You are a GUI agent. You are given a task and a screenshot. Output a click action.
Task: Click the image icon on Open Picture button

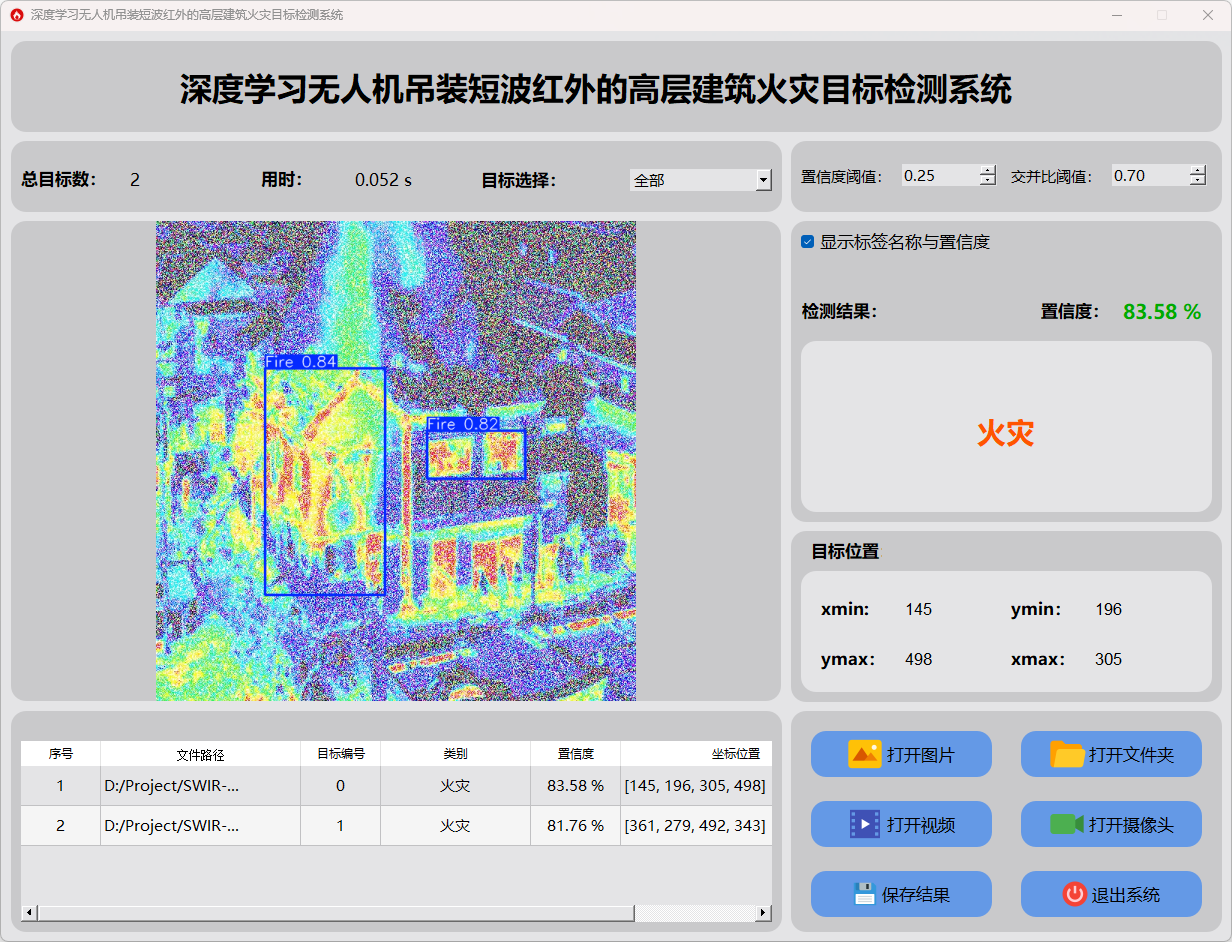tap(864, 754)
